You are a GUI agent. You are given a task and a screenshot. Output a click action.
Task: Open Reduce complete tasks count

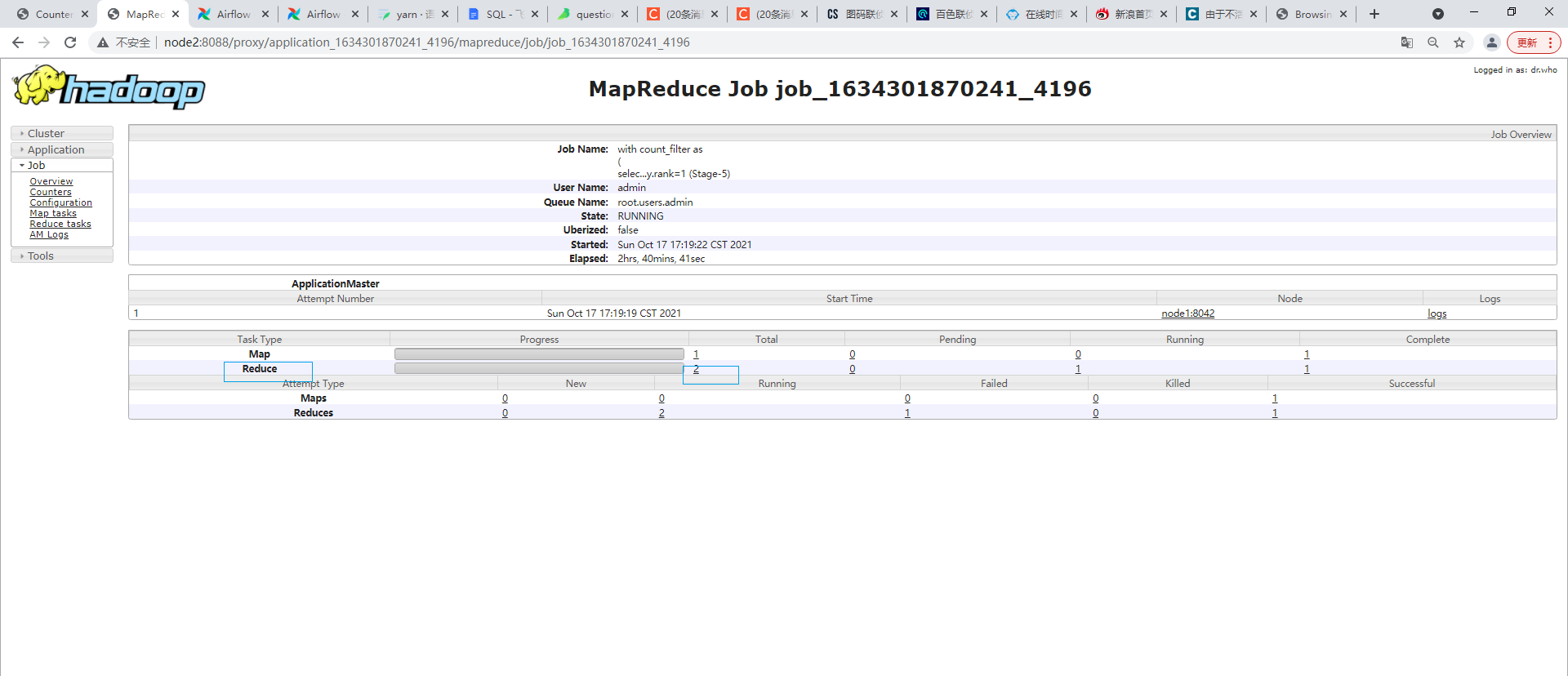click(x=1307, y=369)
